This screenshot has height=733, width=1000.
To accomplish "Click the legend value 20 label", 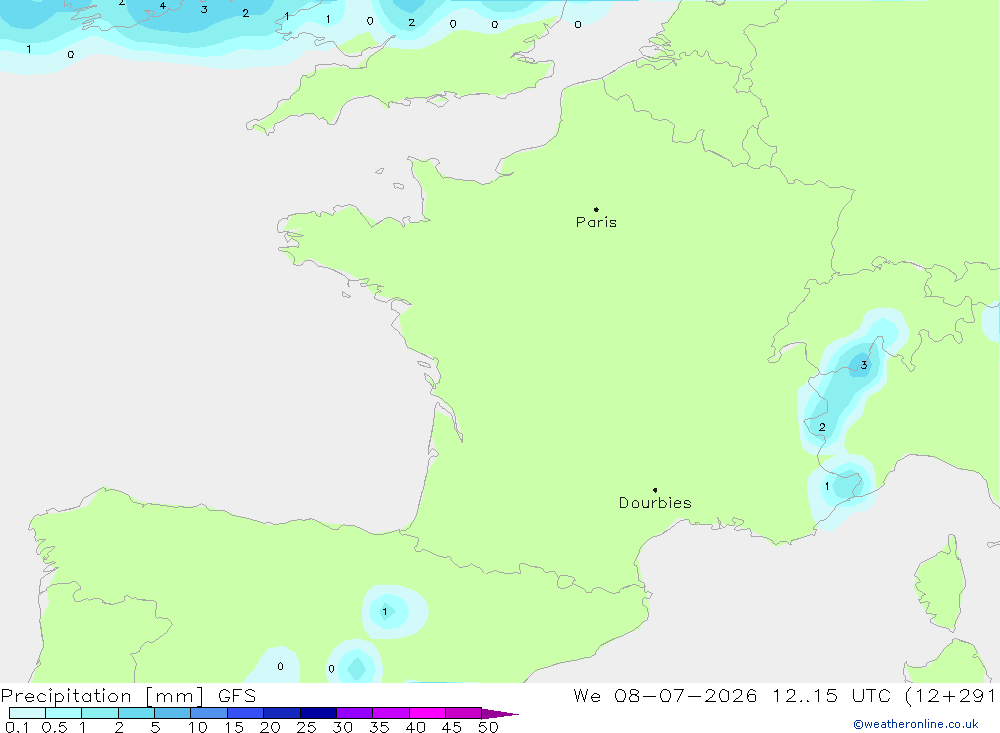I will (x=270, y=727).
